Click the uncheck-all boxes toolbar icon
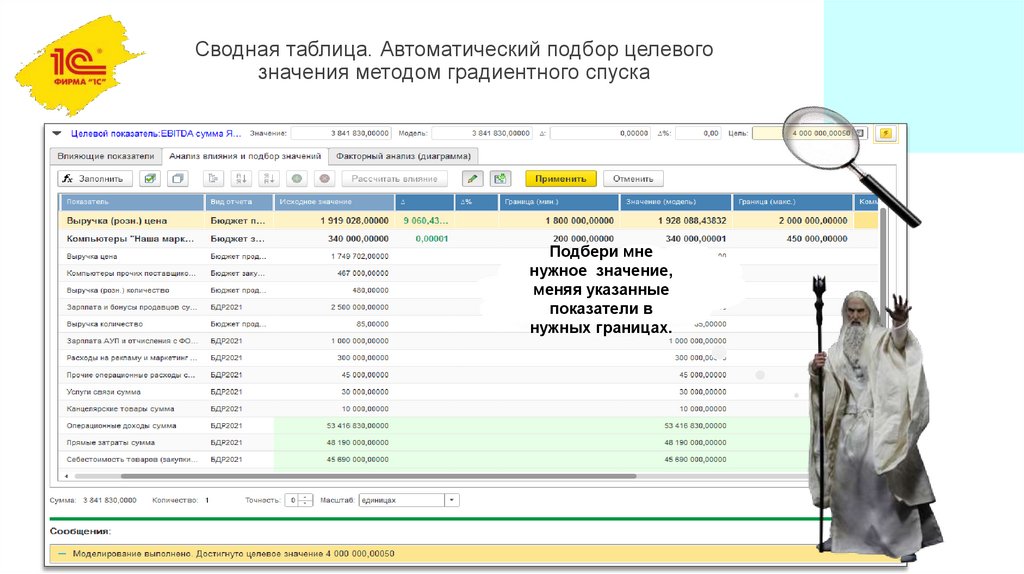1024x574 pixels. click(177, 179)
